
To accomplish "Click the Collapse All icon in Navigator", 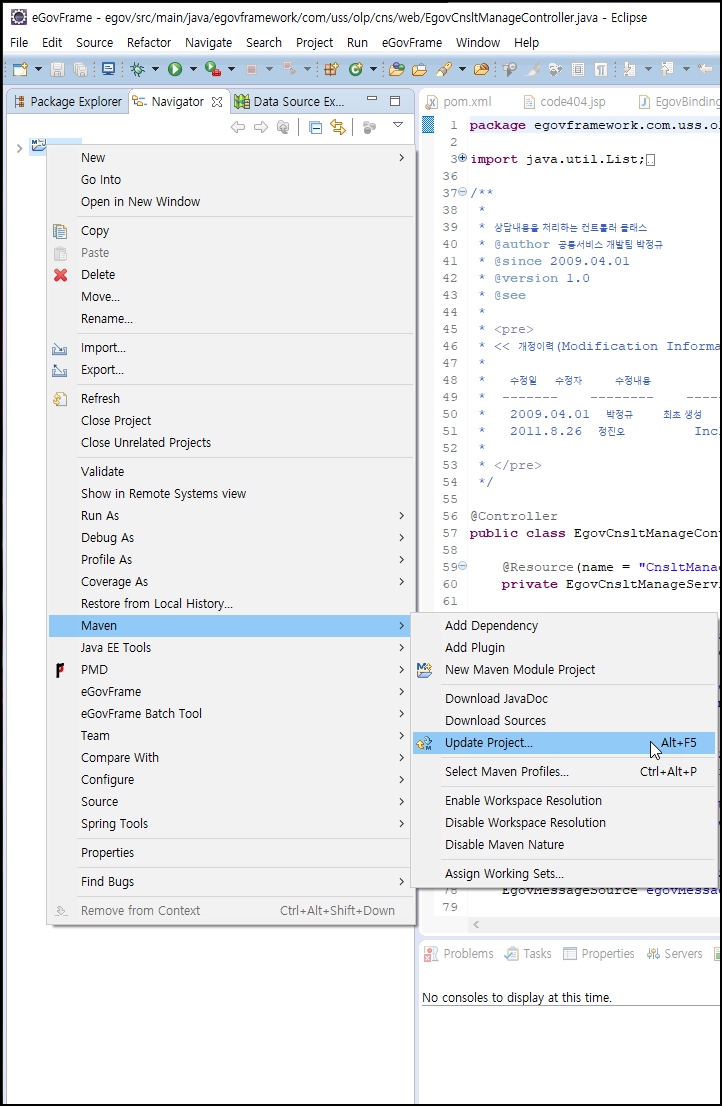I will tap(316, 127).
